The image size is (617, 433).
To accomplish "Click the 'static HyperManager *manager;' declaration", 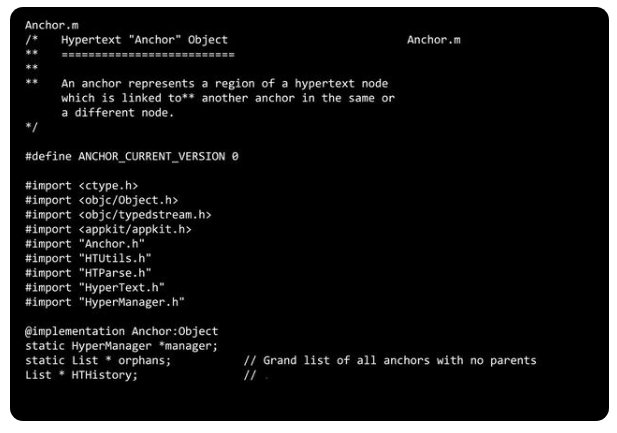I will point(122,346).
